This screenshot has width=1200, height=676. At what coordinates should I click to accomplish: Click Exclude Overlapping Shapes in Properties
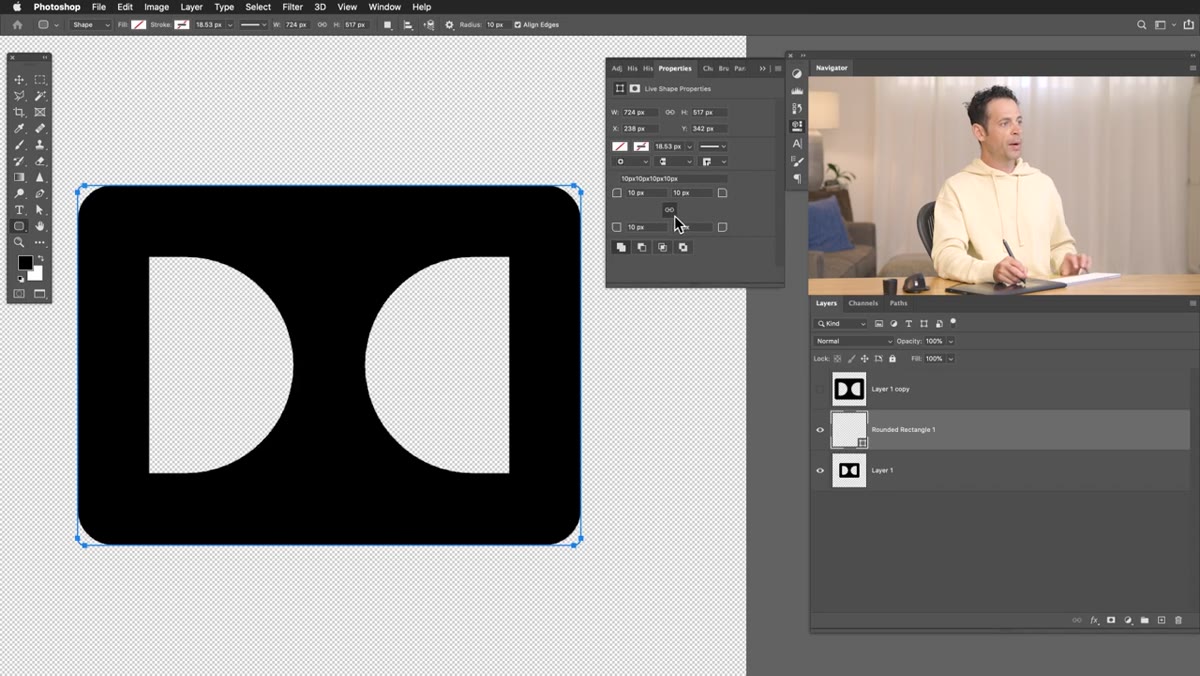coord(683,247)
